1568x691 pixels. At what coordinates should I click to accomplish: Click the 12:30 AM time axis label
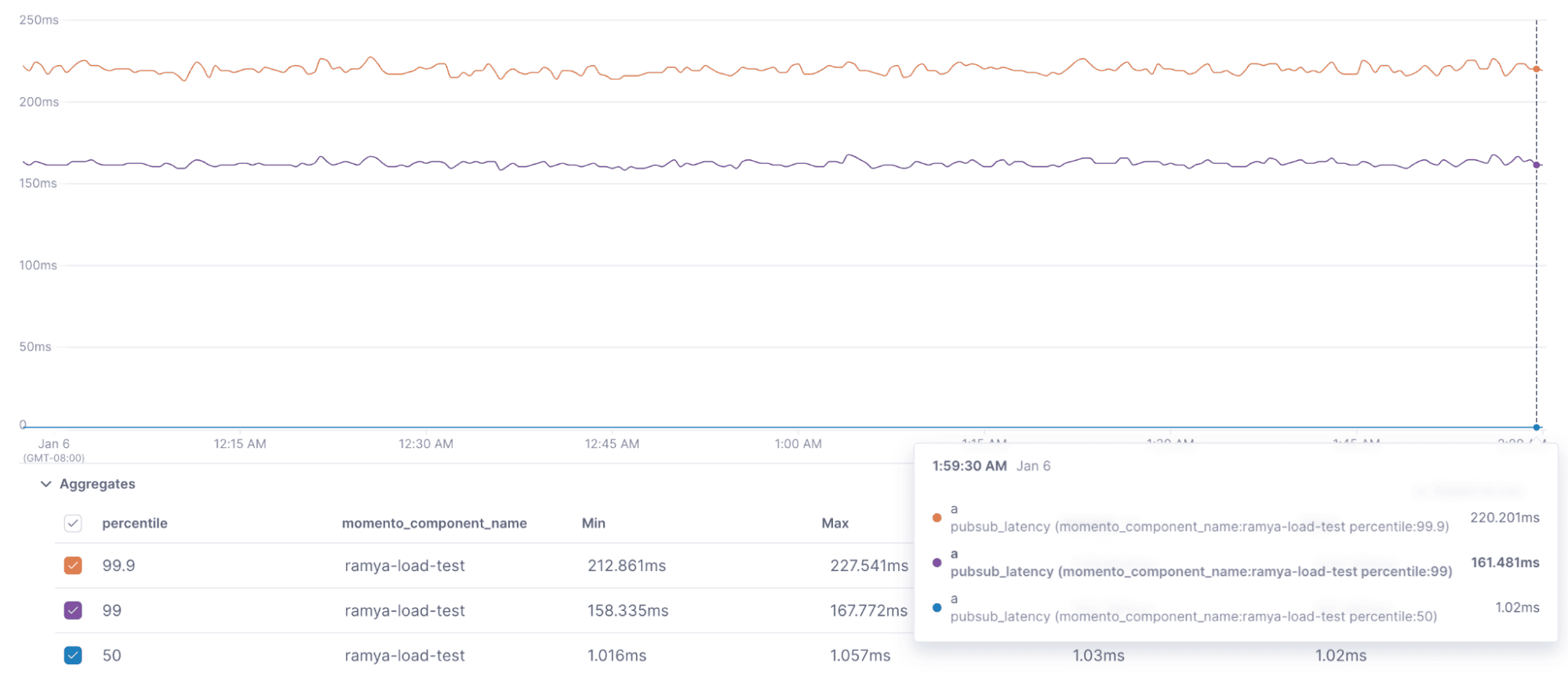[426, 444]
